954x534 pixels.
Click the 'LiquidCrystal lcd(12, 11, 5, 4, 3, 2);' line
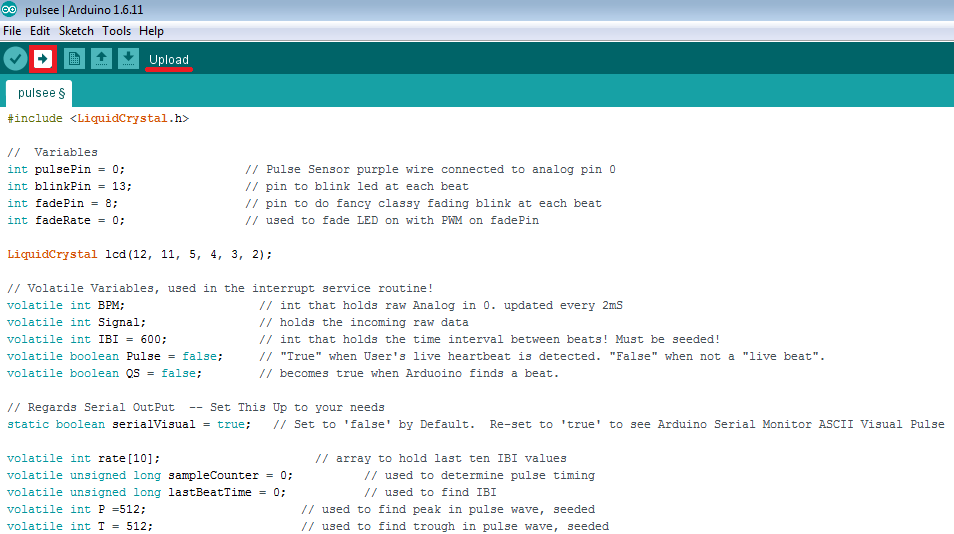point(139,254)
